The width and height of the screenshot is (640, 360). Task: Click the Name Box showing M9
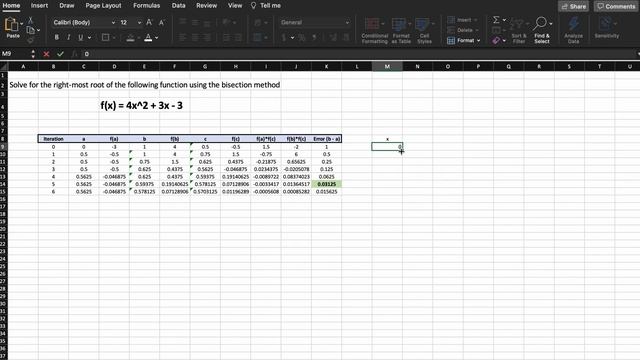[15, 54]
